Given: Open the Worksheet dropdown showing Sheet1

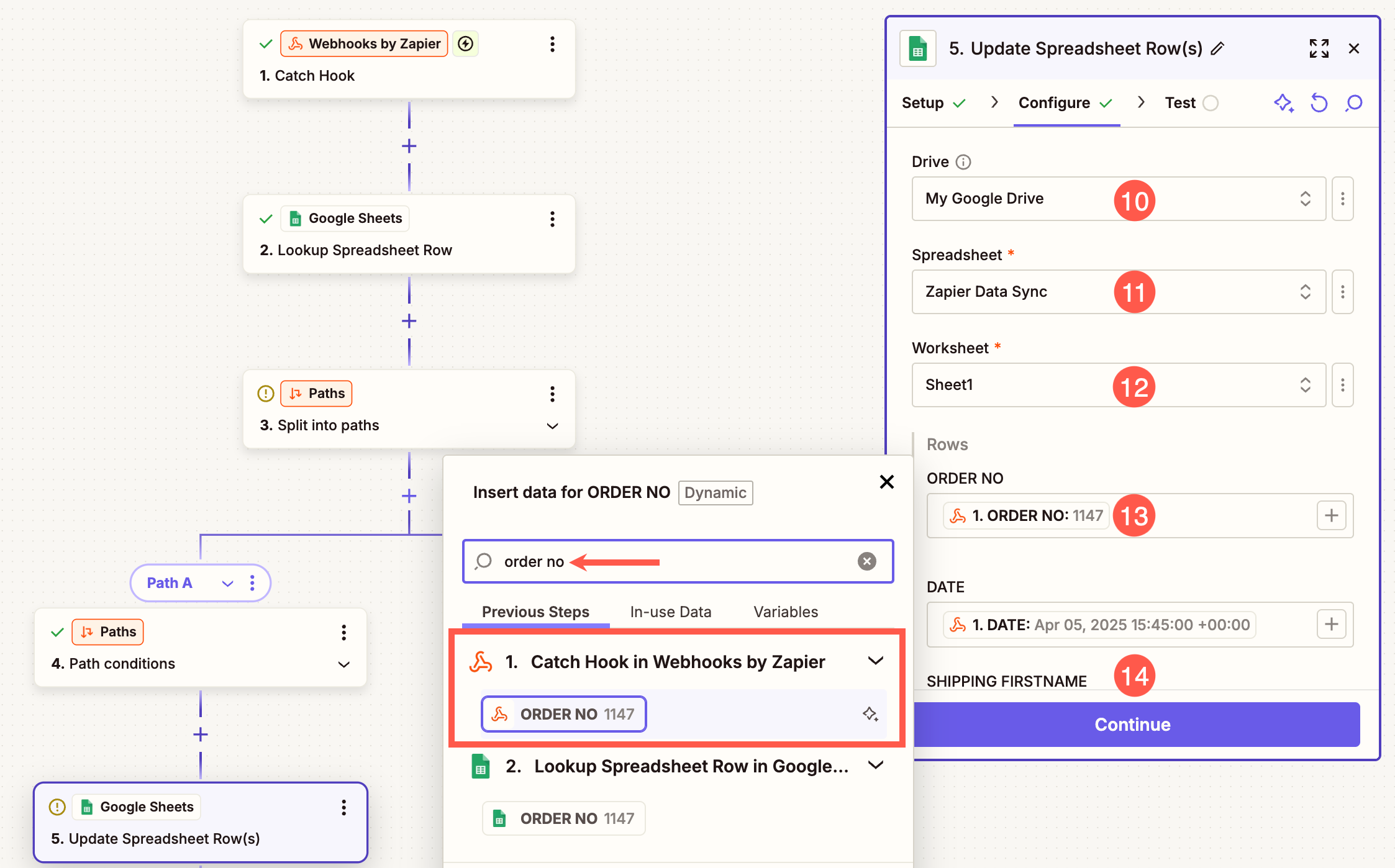Looking at the screenshot, I should [x=1119, y=385].
